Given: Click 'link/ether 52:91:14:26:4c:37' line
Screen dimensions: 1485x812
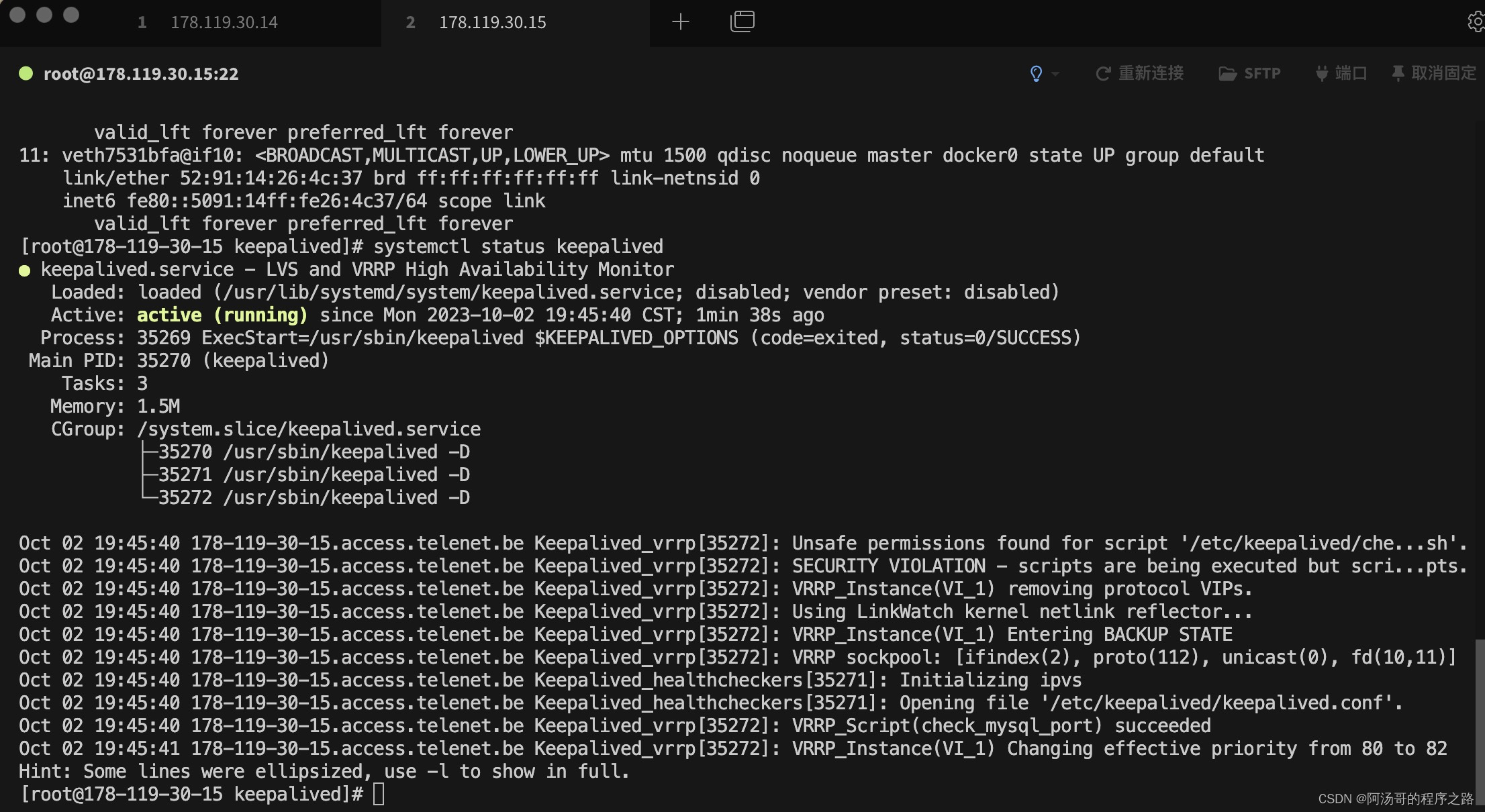Looking at the screenshot, I should (x=411, y=178).
